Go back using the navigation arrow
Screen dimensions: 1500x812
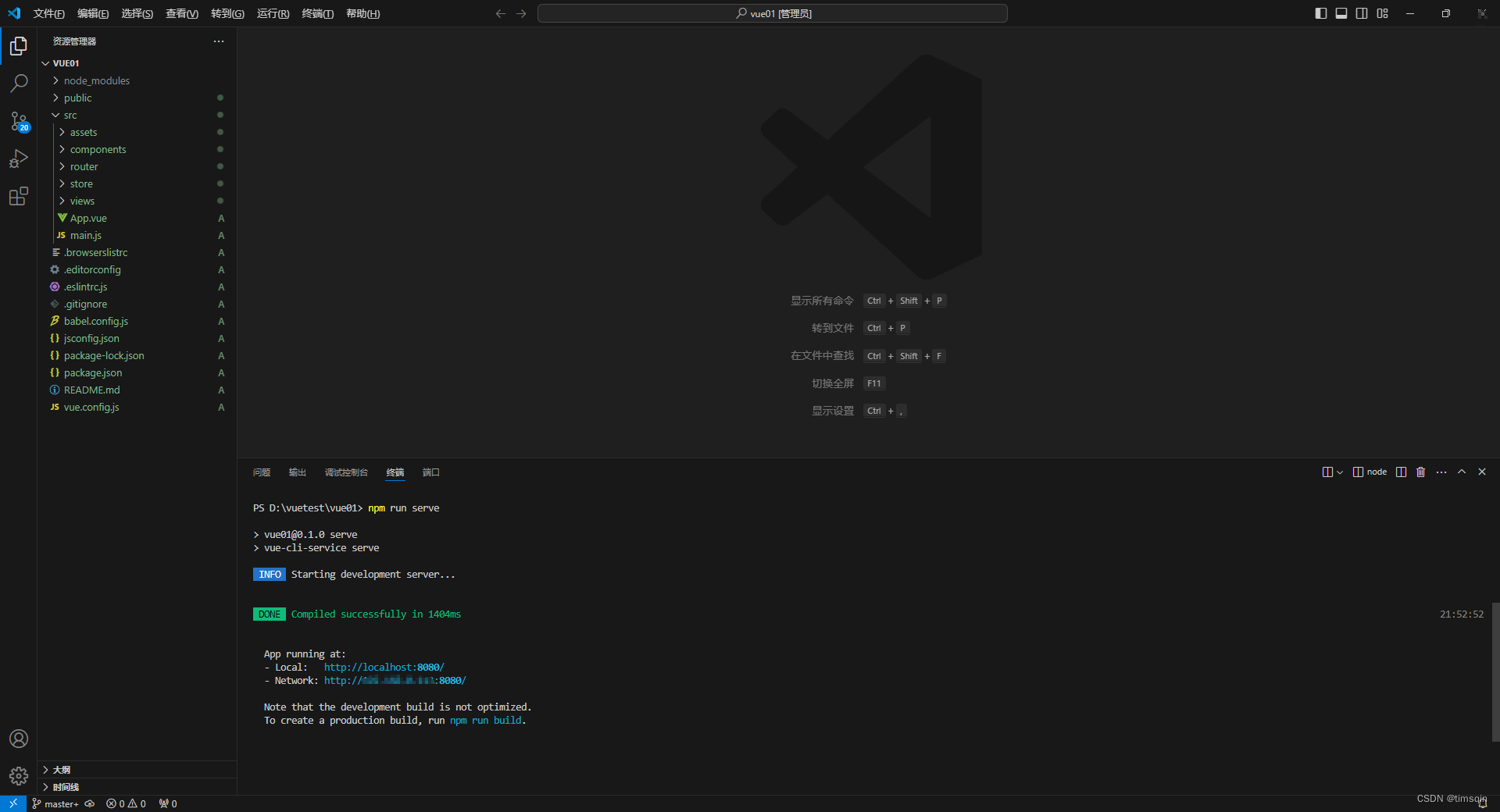(x=501, y=13)
